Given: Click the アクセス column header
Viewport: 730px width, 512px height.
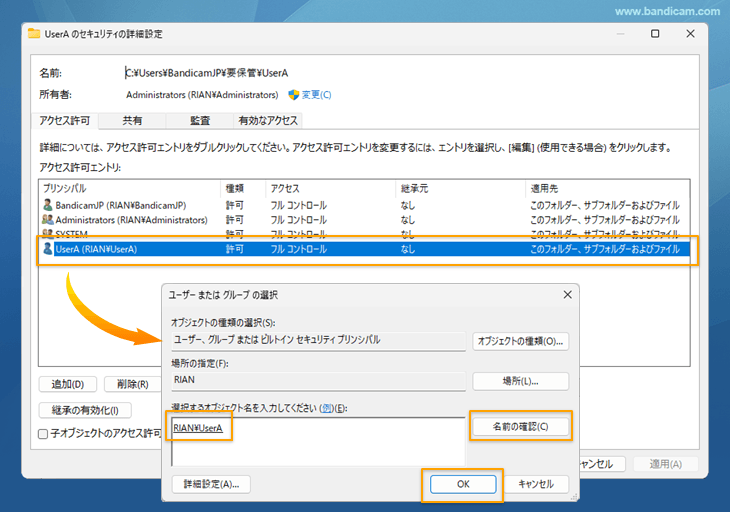Looking at the screenshot, I should (x=331, y=189).
